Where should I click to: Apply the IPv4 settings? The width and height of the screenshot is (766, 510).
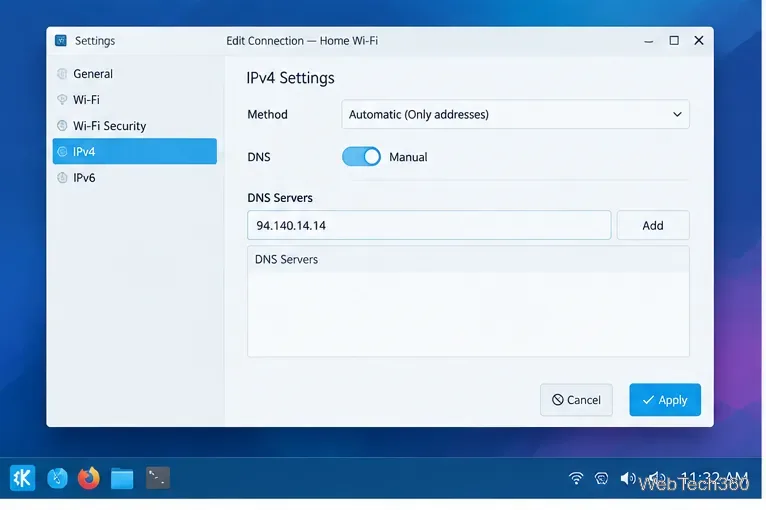tap(665, 400)
